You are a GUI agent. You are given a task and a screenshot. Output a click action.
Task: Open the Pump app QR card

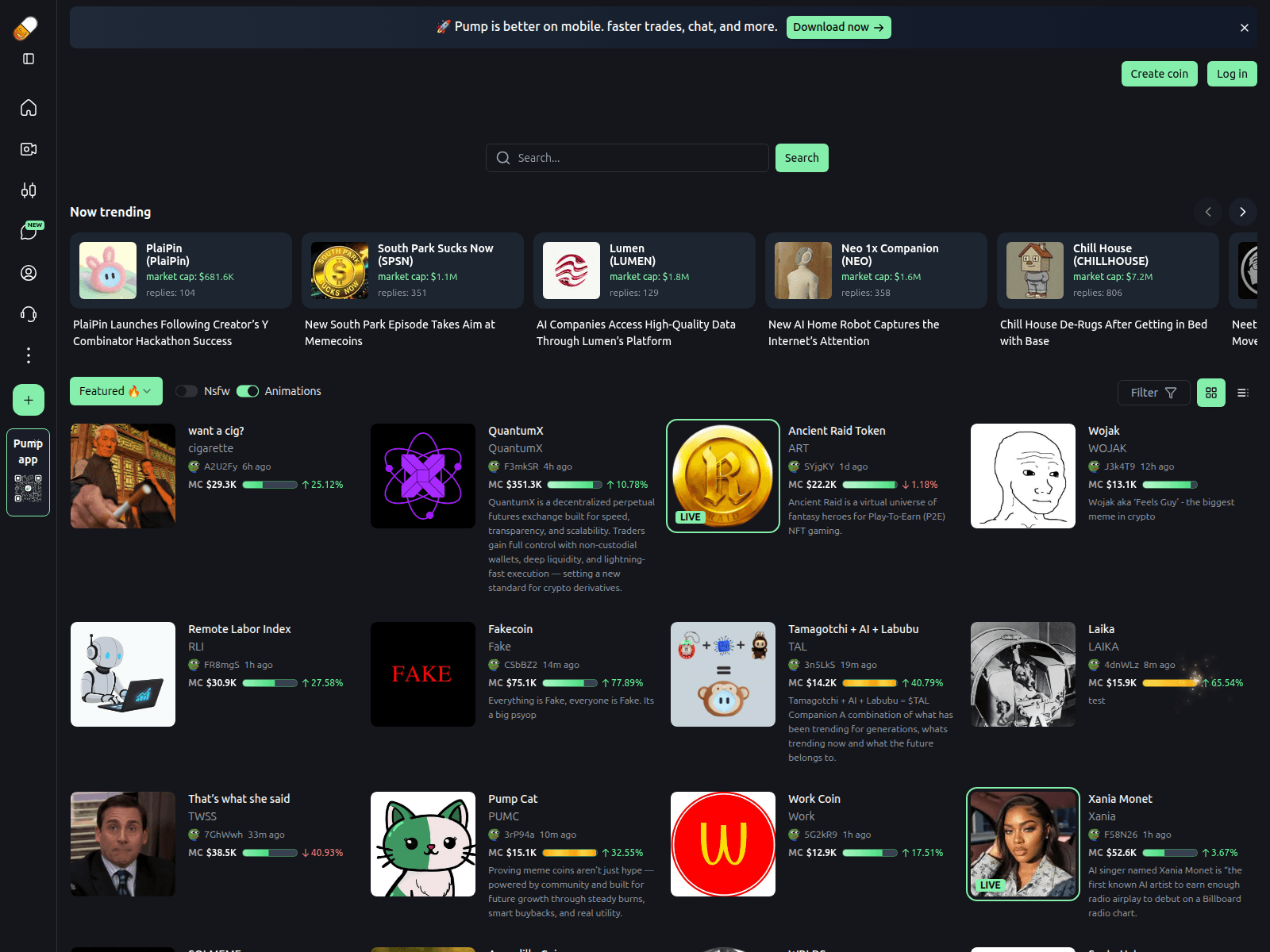pos(29,473)
